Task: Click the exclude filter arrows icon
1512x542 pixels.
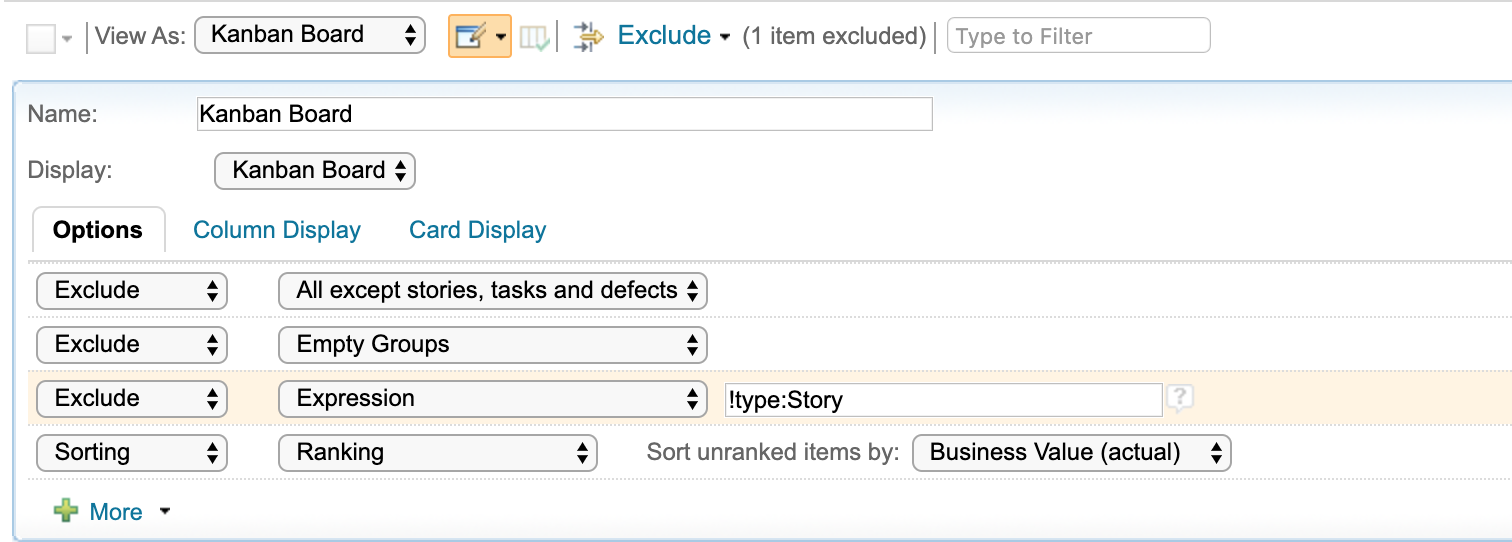Action: (589, 37)
